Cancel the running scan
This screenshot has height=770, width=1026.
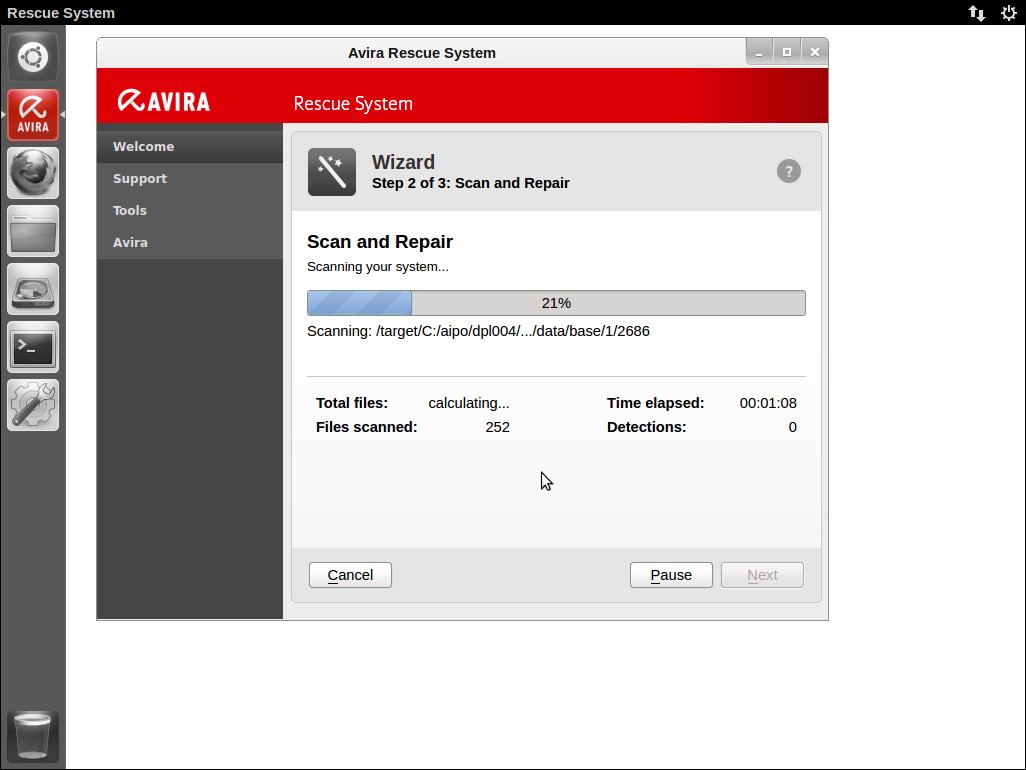350,575
